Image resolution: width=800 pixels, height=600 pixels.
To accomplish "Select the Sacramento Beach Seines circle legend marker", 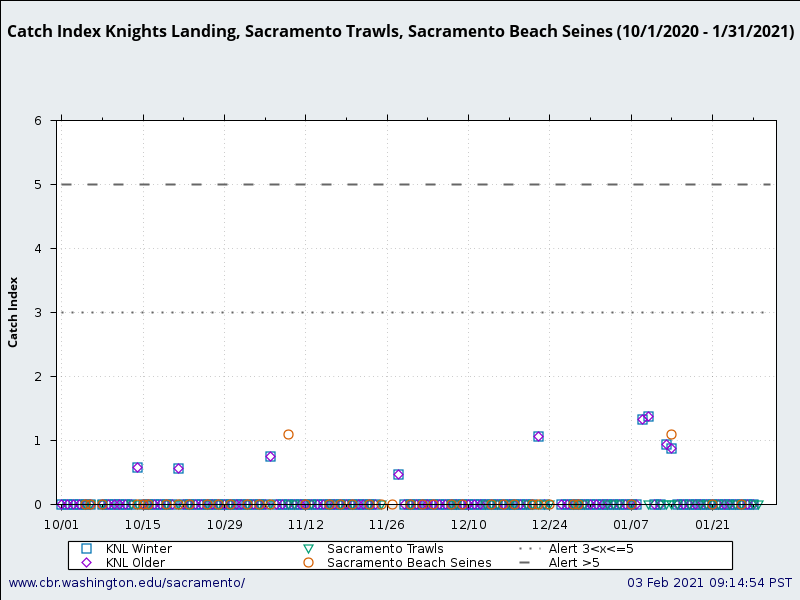I will tap(310, 563).
